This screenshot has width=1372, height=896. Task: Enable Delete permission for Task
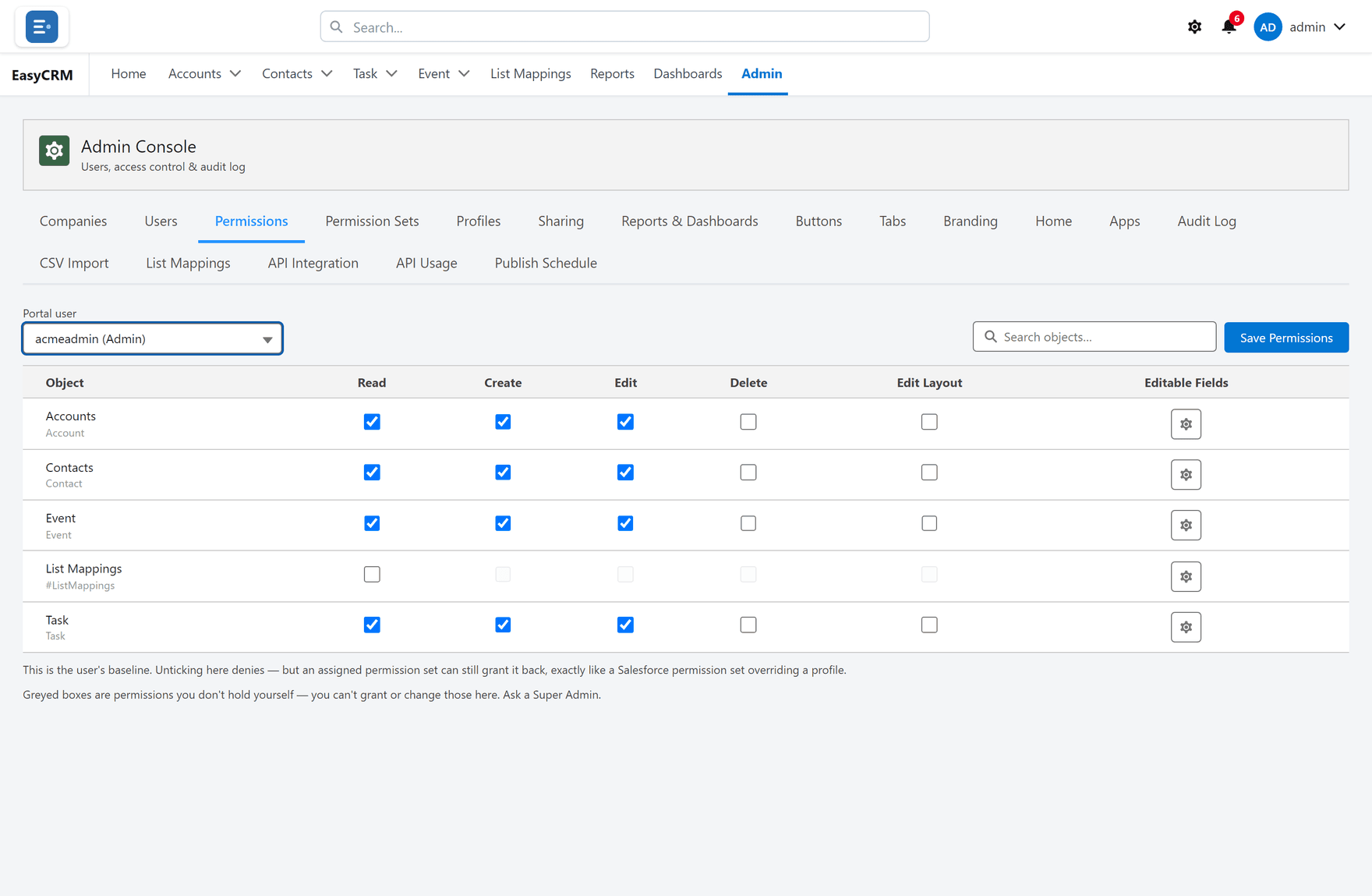point(748,625)
